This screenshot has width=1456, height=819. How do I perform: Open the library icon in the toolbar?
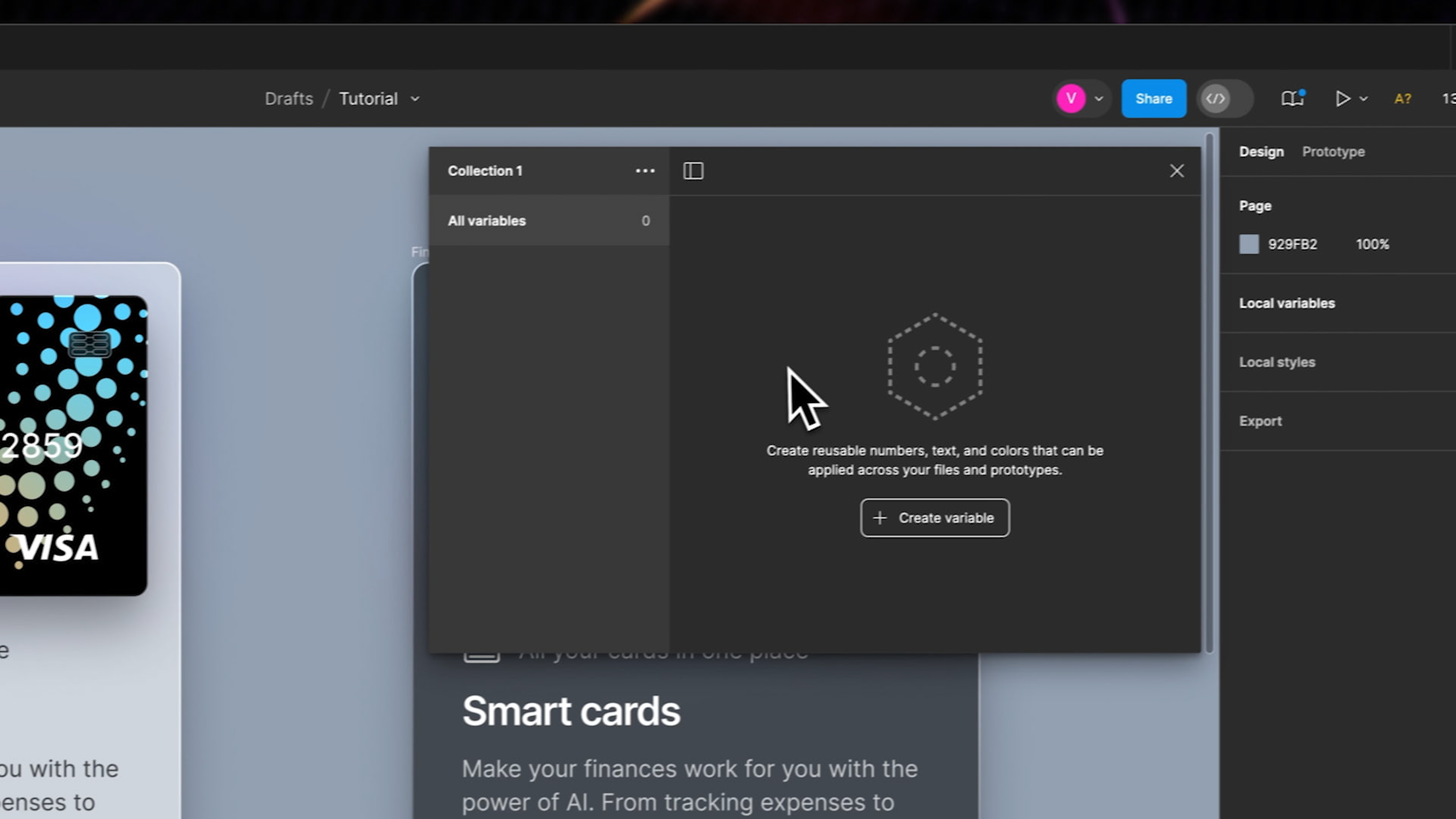point(1293,99)
